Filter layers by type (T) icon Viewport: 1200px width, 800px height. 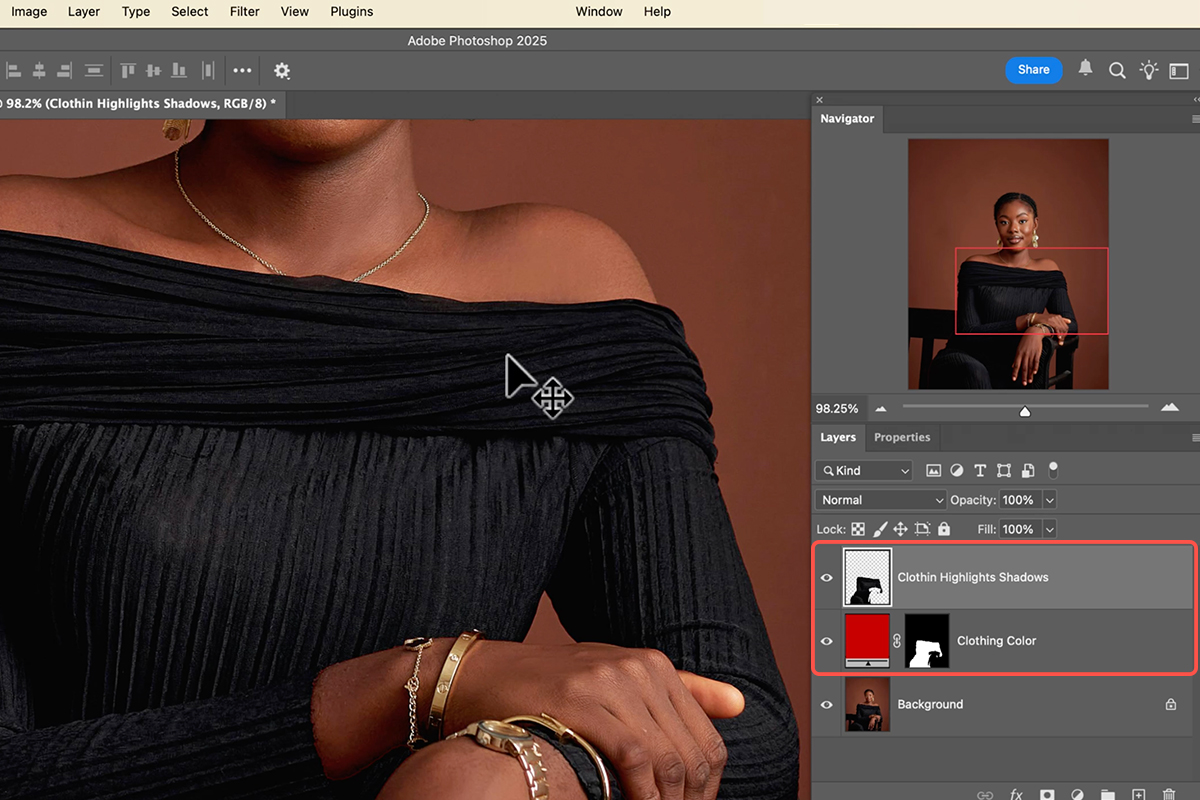[x=980, y=470]
